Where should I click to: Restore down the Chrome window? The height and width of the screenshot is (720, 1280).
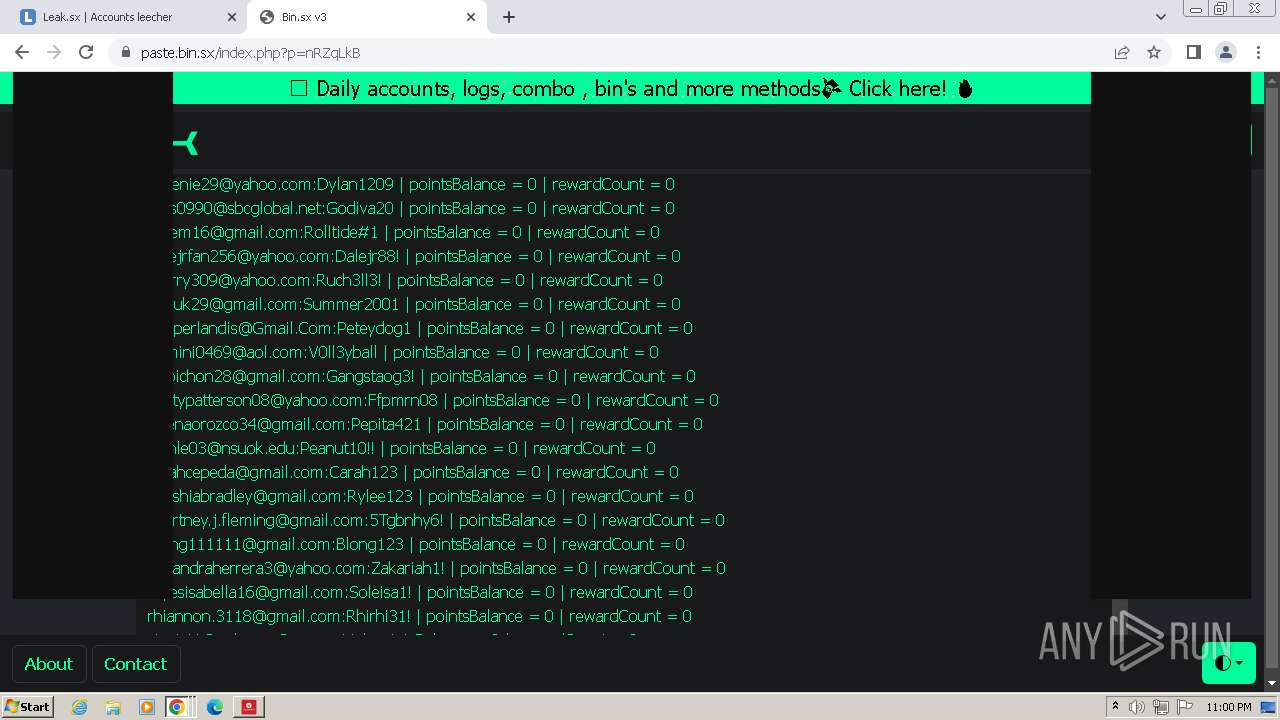1221,9
